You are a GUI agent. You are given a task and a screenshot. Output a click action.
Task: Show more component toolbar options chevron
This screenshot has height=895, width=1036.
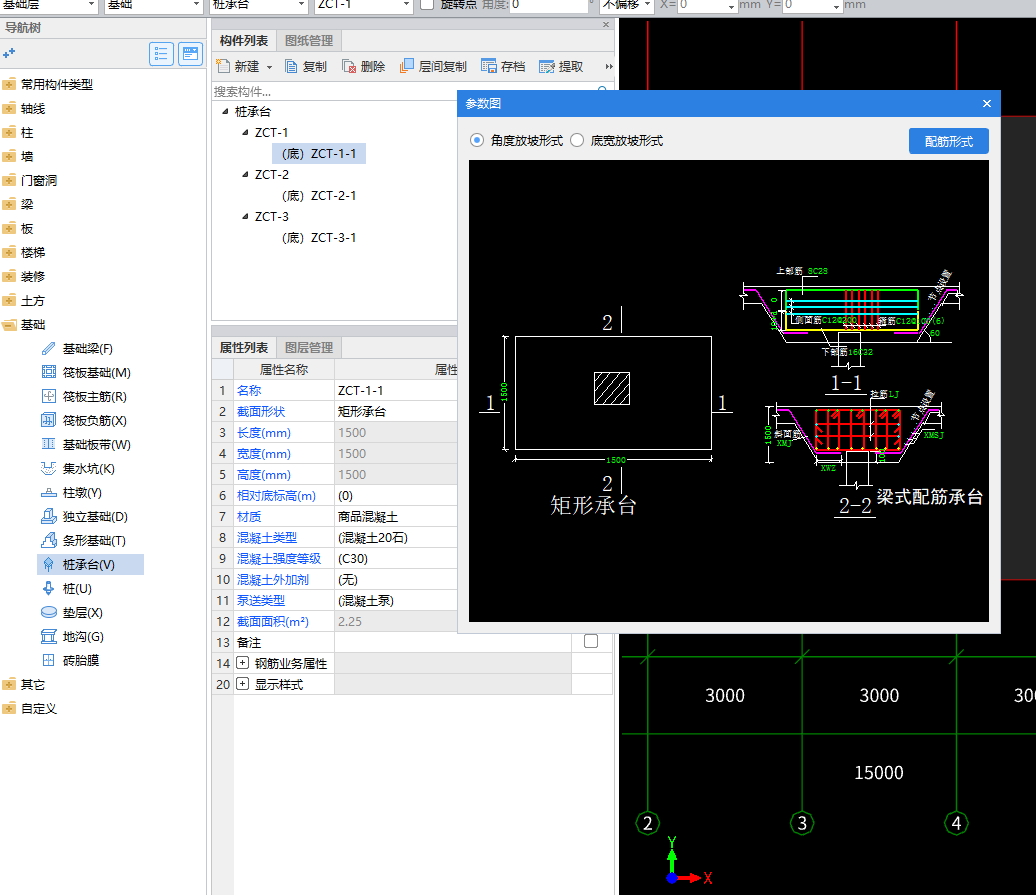[x=609, y=66]
